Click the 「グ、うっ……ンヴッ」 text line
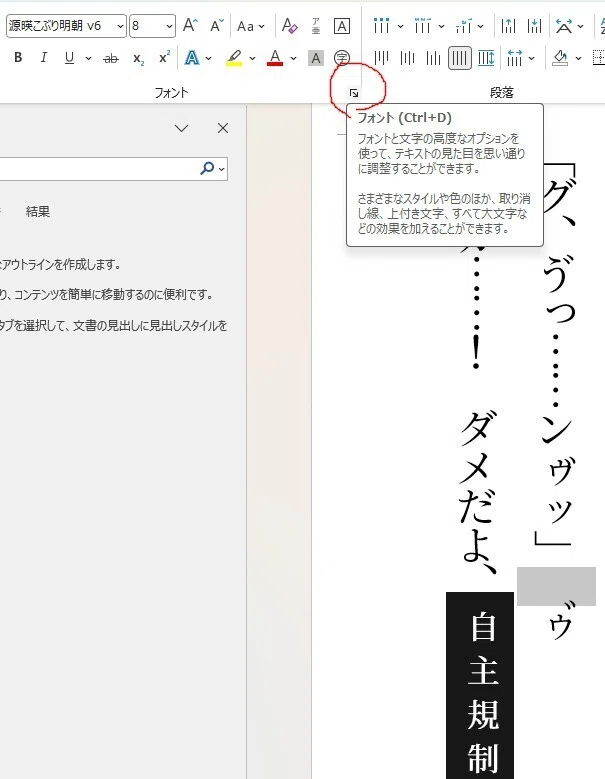The height and width of the screenshot is (779, 605). (x=559, y=355)
